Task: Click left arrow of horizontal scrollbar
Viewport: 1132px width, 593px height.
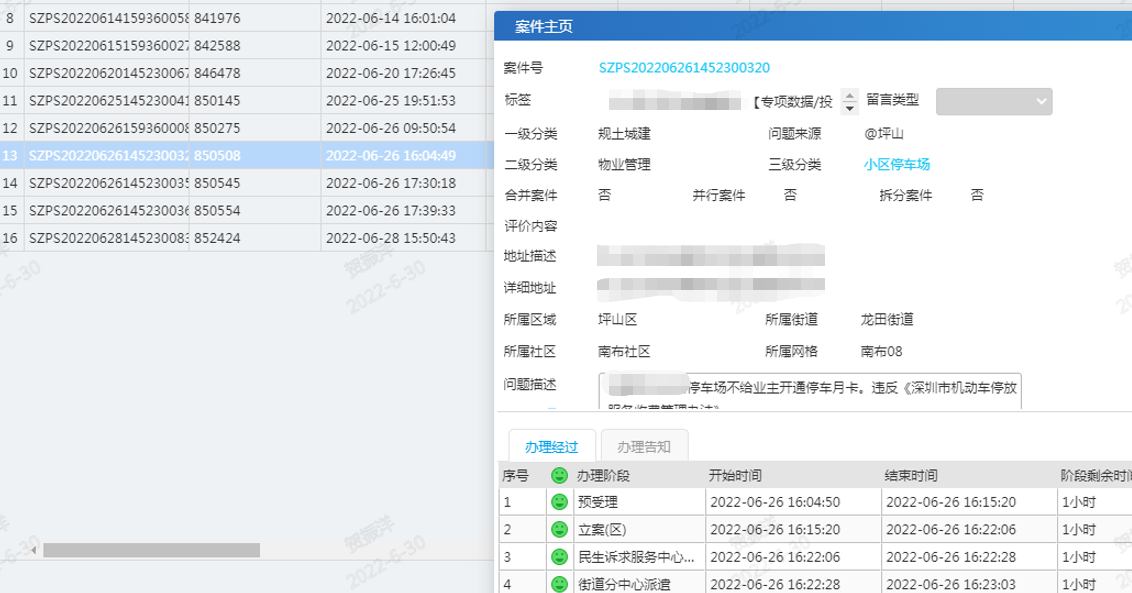Action: click(35, 550)
